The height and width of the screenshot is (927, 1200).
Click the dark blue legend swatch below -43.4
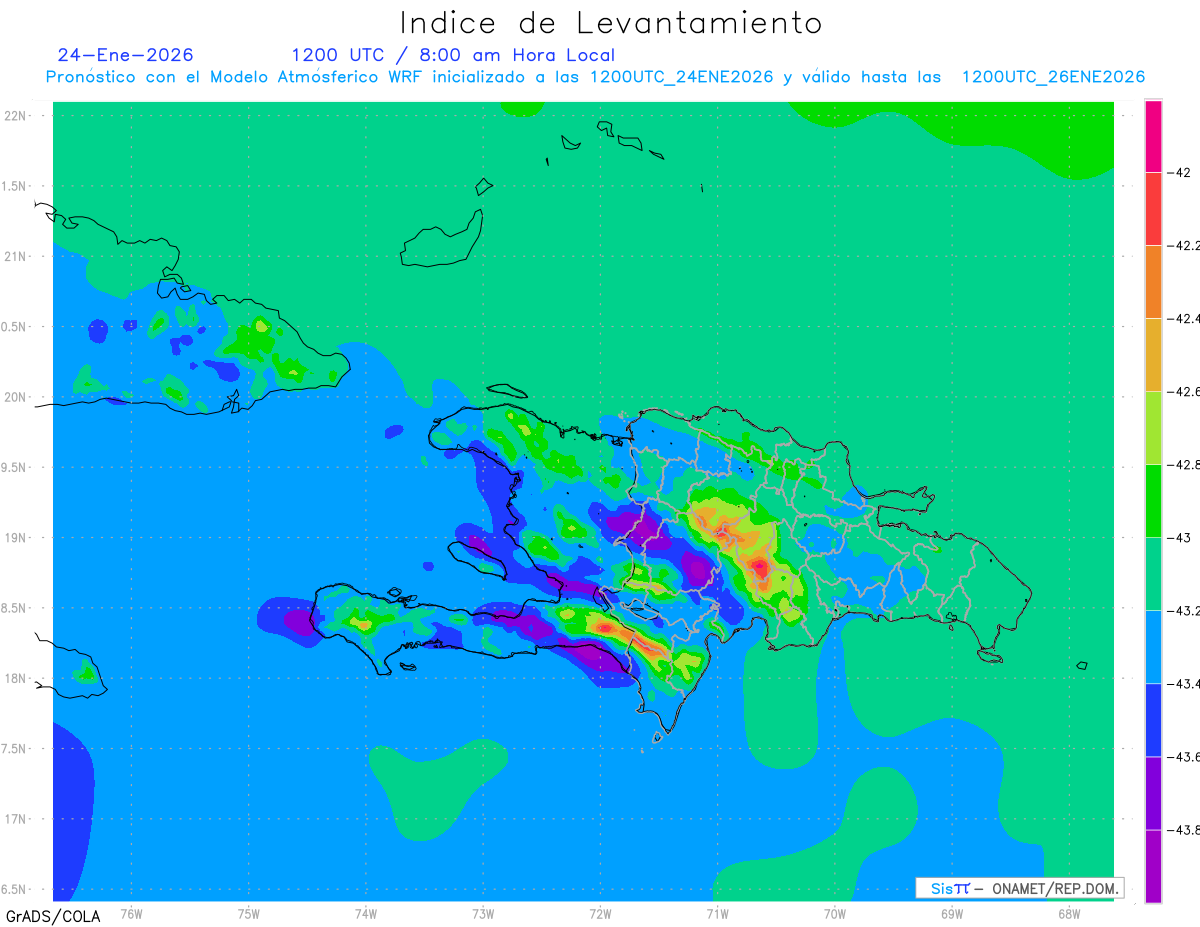[x=1153, y=720]
